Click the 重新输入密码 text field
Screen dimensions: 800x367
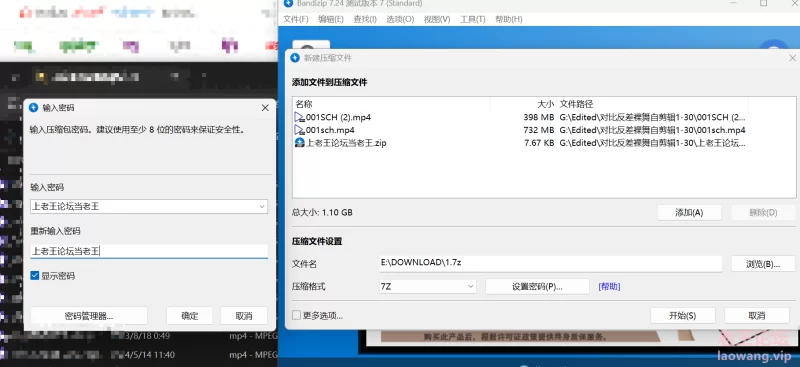click(149, 251)
